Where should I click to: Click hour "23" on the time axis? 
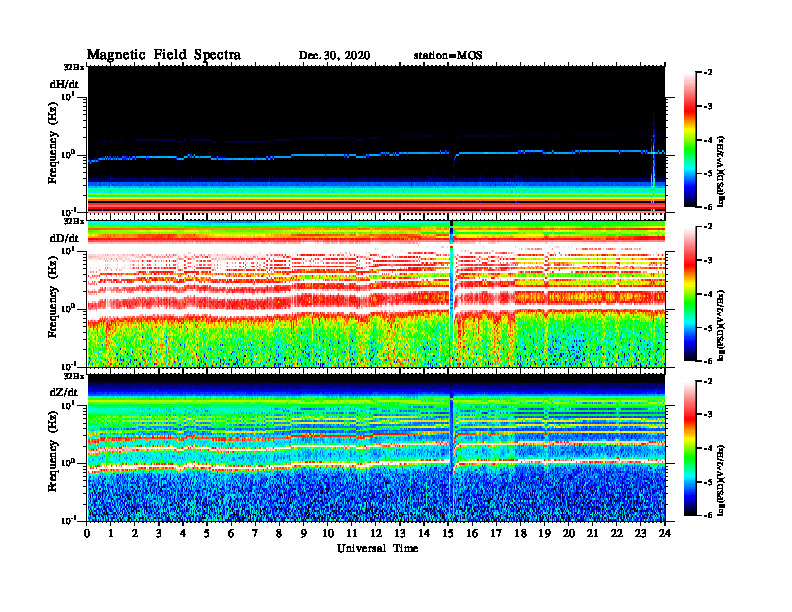[x=640, y=533]
